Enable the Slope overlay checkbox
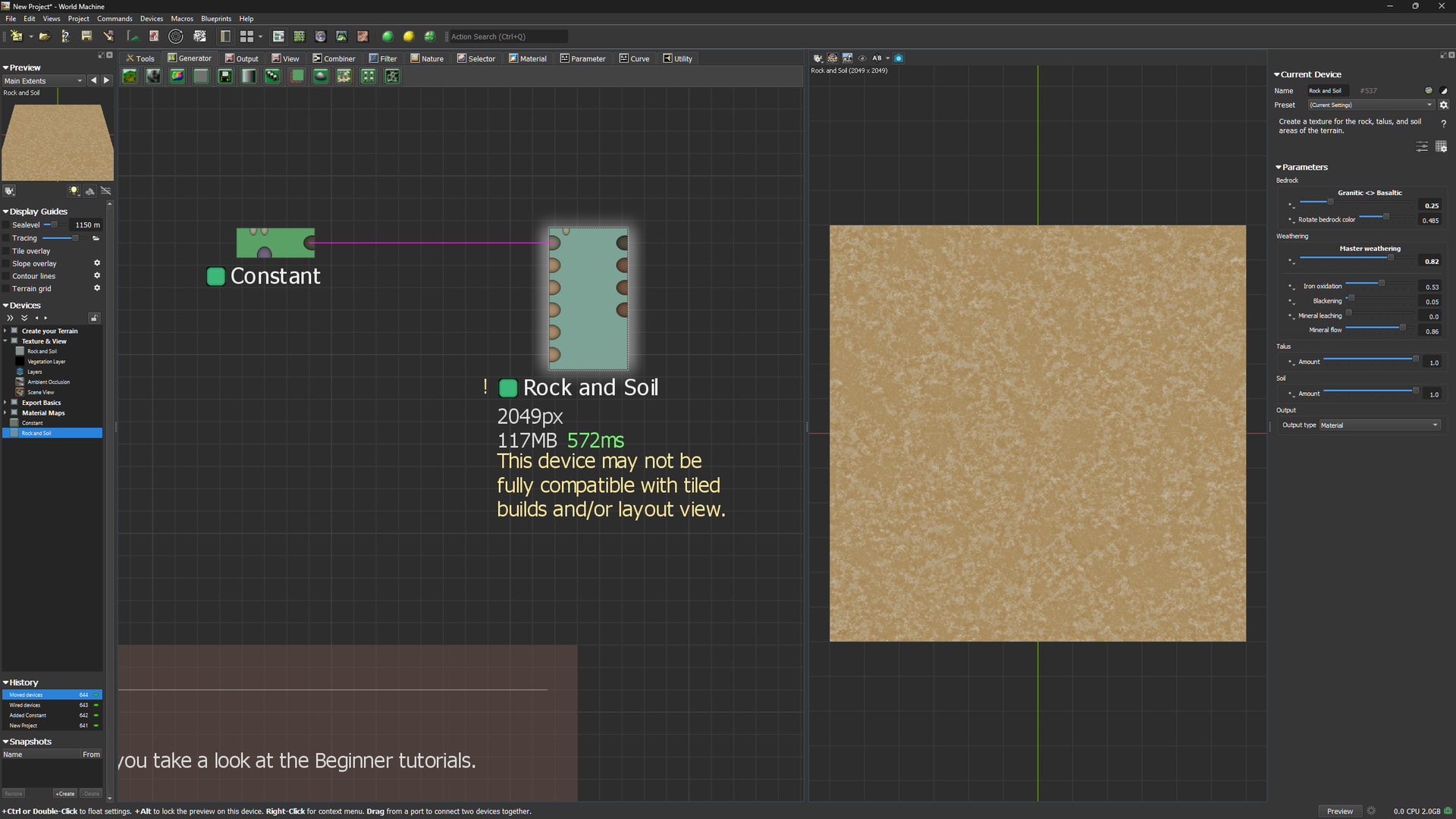The width and height of the screenshot is (1456, 819). tap(7, 264)
